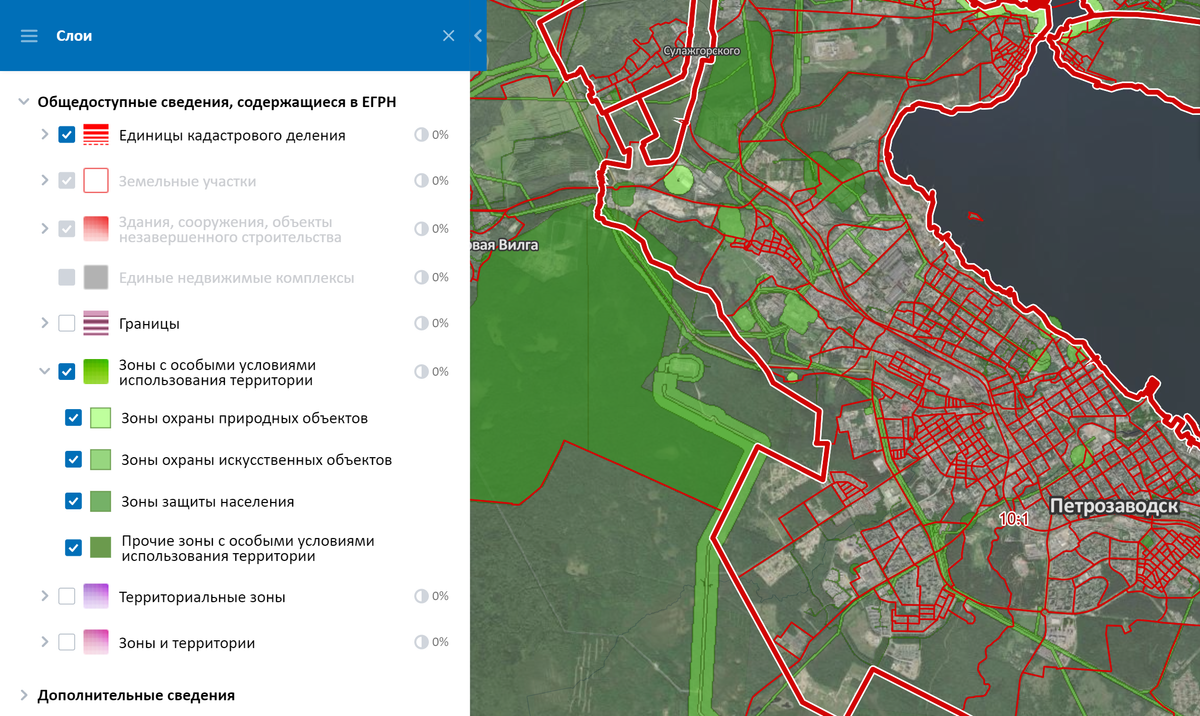Adjust opacity icon for Единицы кадастрового деления
This screenshot has width=1200, height=716.
coord(421,135)
